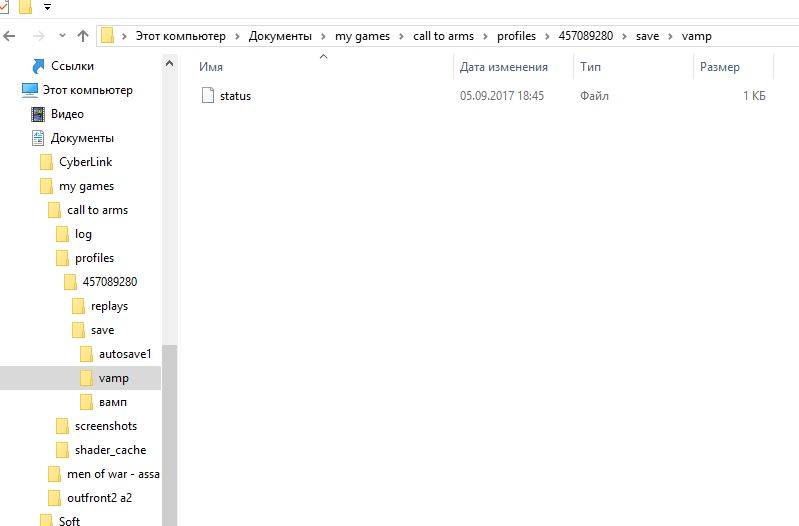The height and width of the screenshot is (526, 799).
Task: Click the "Файл" type cell
Action: [594, 96]
